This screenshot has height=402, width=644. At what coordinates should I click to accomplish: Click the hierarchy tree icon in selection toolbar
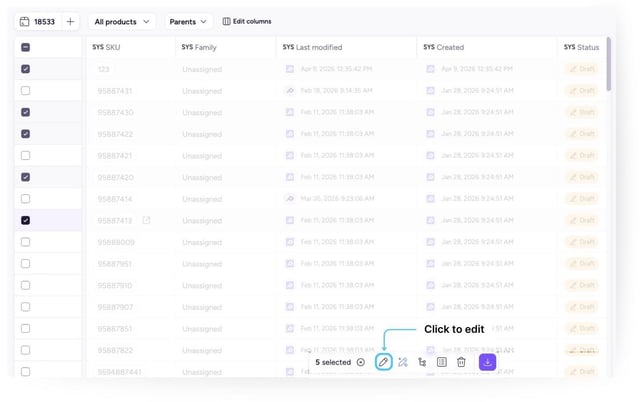422,362
